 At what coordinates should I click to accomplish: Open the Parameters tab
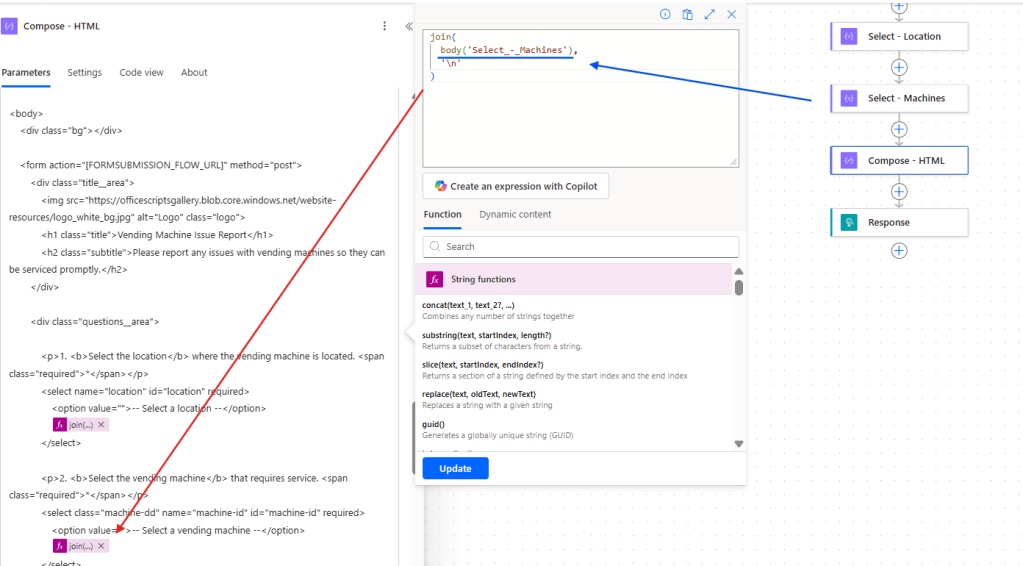coord(25,72)
